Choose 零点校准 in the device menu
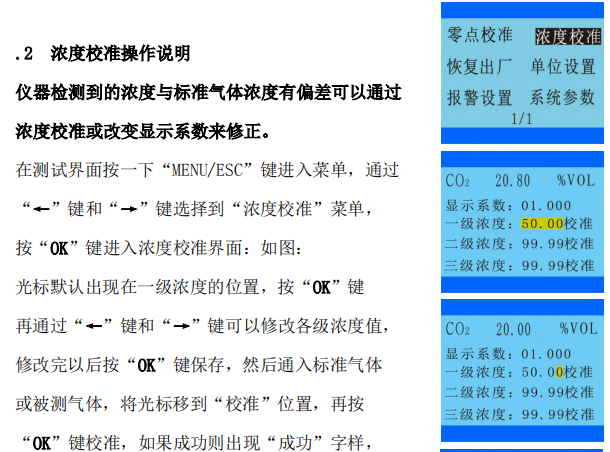The width and height of the screenshot is (610, 452). point(479,35)
